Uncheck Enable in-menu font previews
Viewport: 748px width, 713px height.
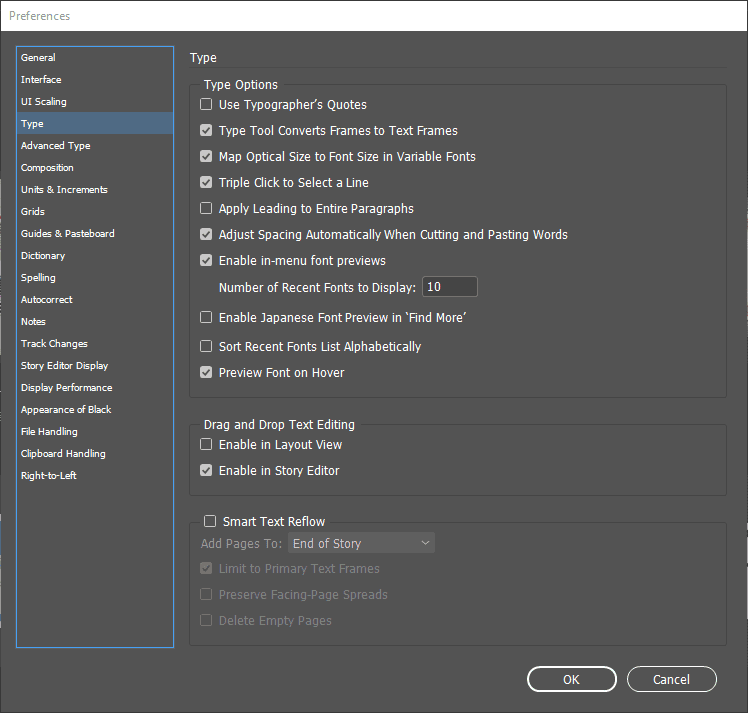tap(206, 260)
